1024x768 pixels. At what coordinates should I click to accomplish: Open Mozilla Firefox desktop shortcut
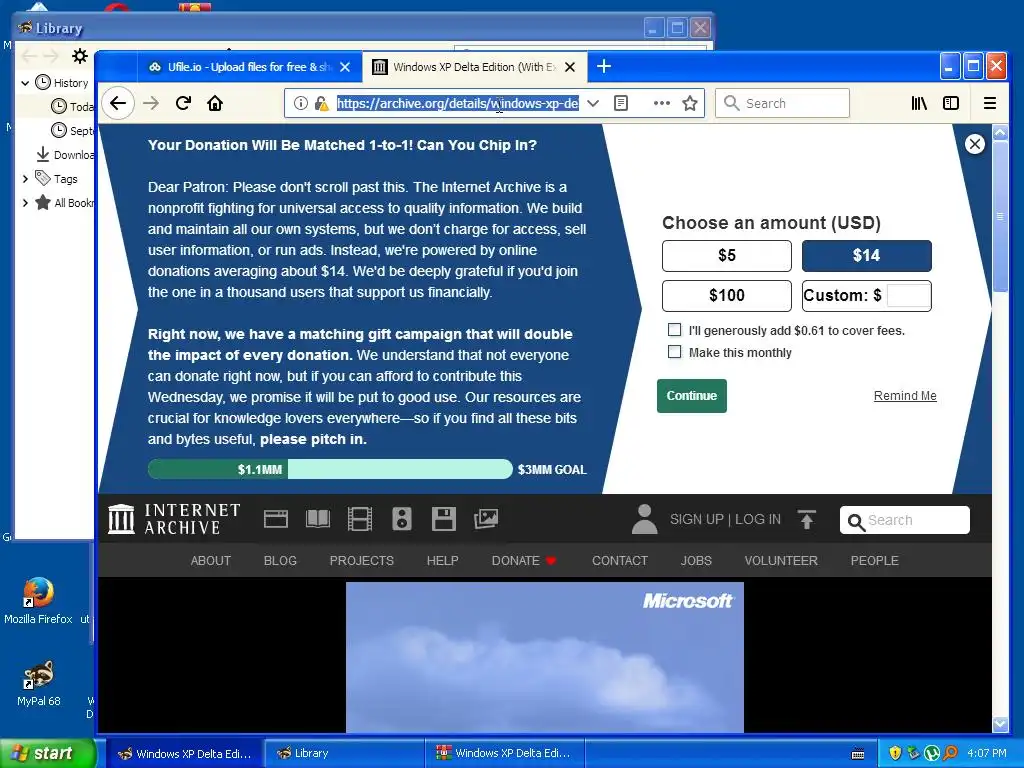[38, 601]
